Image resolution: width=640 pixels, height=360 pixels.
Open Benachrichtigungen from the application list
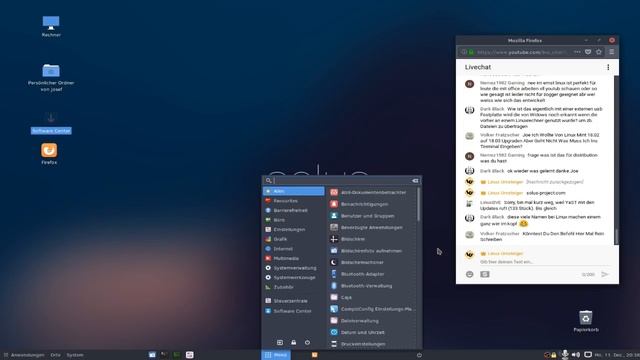(372, 204)
